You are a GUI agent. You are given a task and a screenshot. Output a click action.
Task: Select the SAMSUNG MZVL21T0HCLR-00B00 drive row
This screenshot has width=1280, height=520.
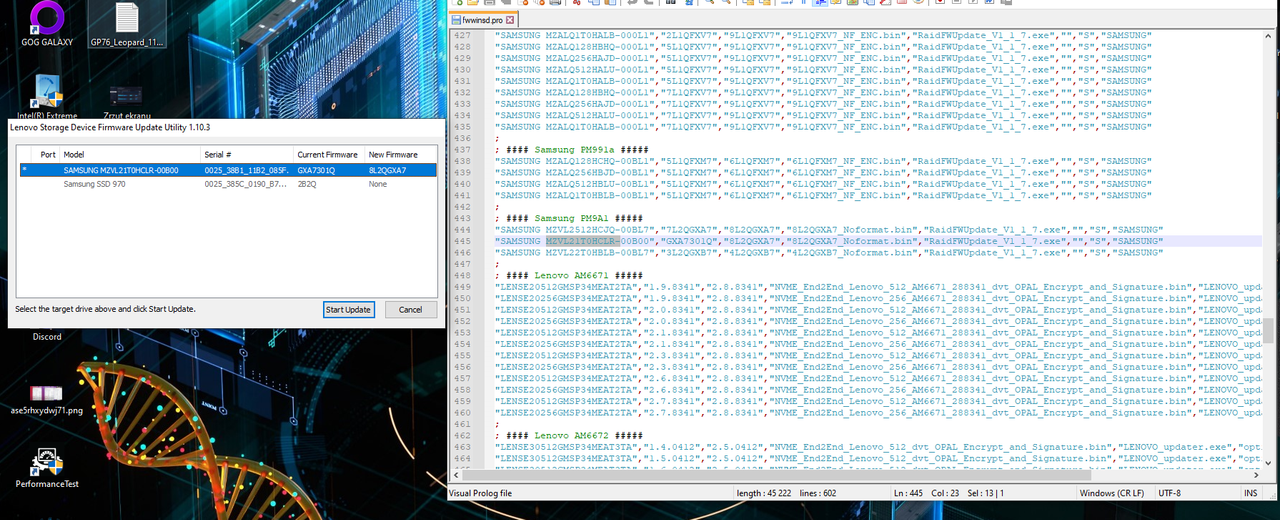(228, 170)
